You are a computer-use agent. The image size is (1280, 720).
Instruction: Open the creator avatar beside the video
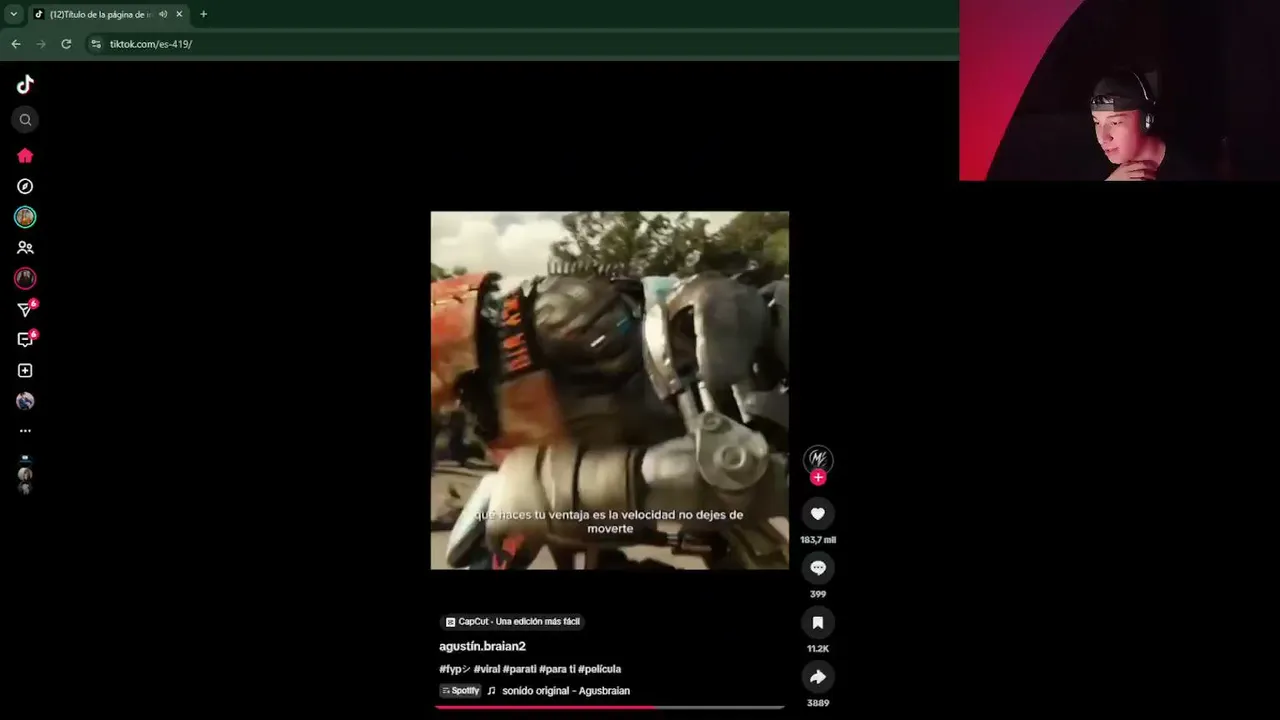pyautogui.click(x=818, y=459)
